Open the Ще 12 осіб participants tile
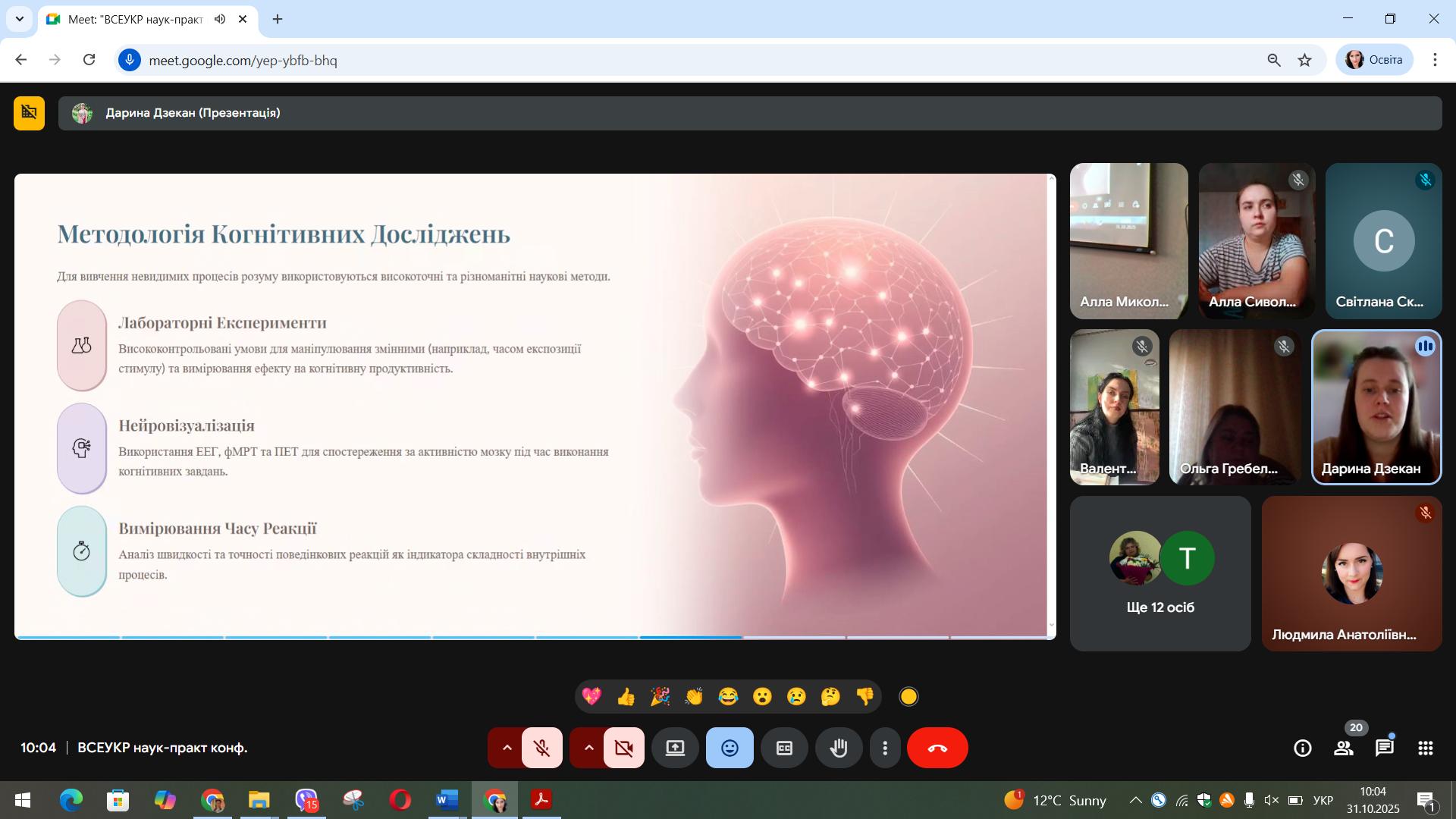Image resolution: width=1456 pixels, height=819 pixels. click(1160, 573)
